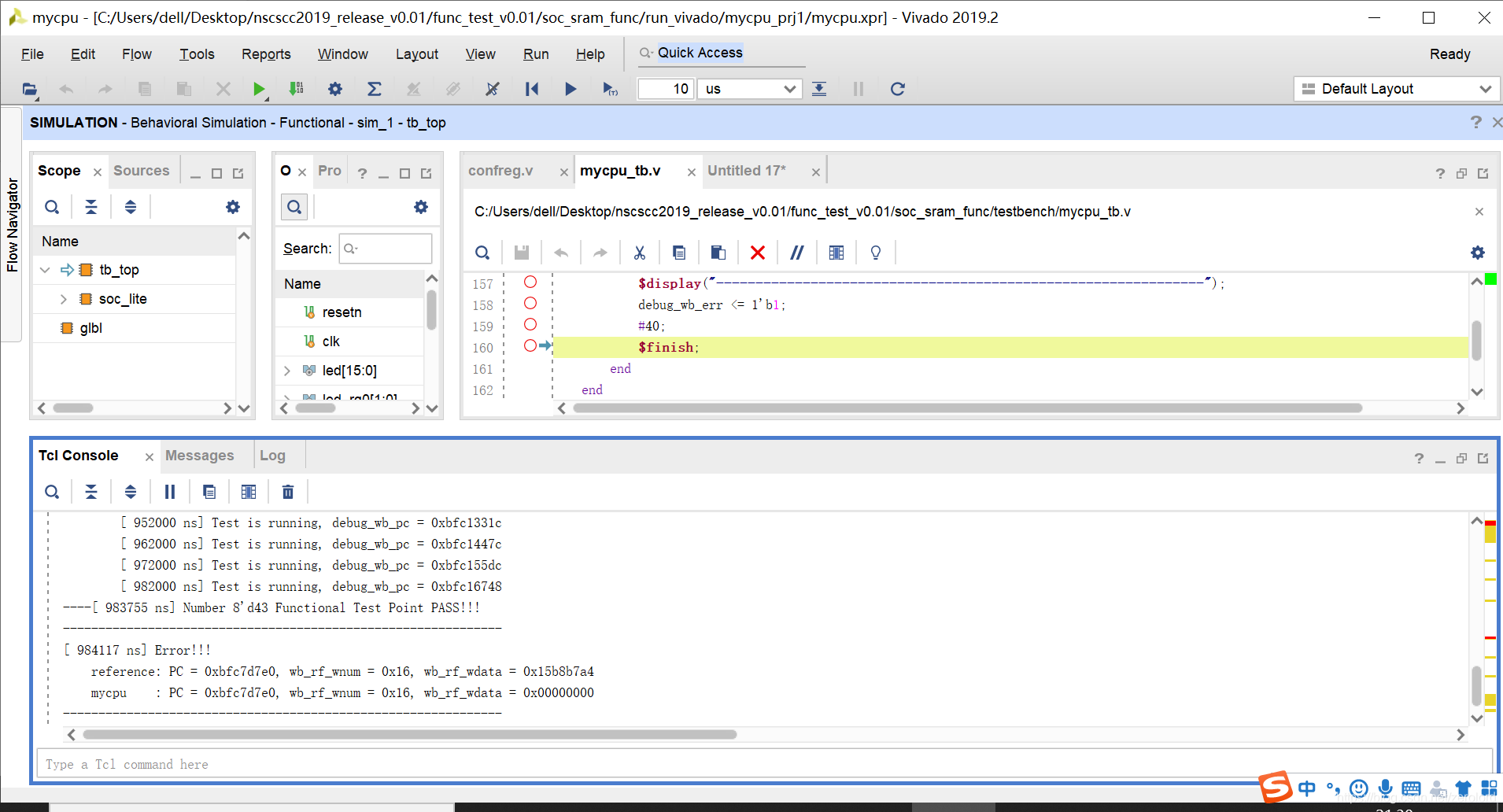Screen dimensions: 1503x812
Task: Clear the Tcl Console with trash icon
Action: point(288,492)
